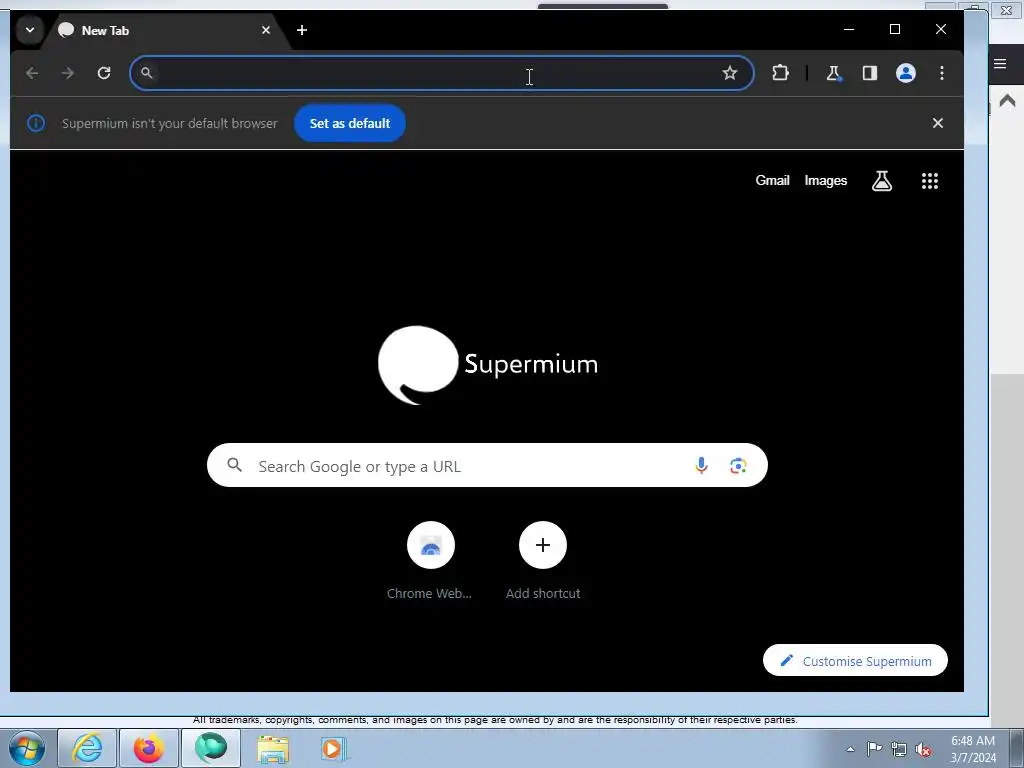Dismiss the default browser info bar
This screenshot has width=1024, height=768.
(938, 123)
